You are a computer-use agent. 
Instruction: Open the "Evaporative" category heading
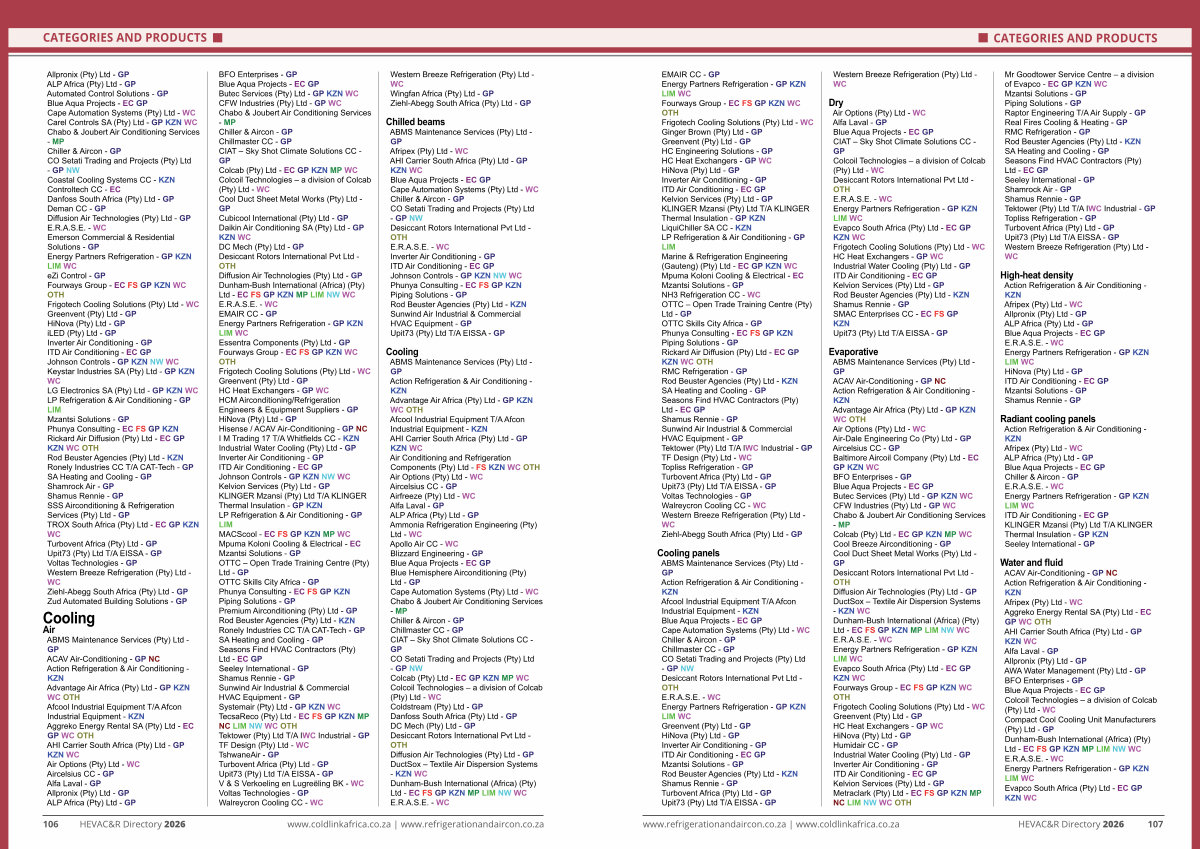click(853, 352)
